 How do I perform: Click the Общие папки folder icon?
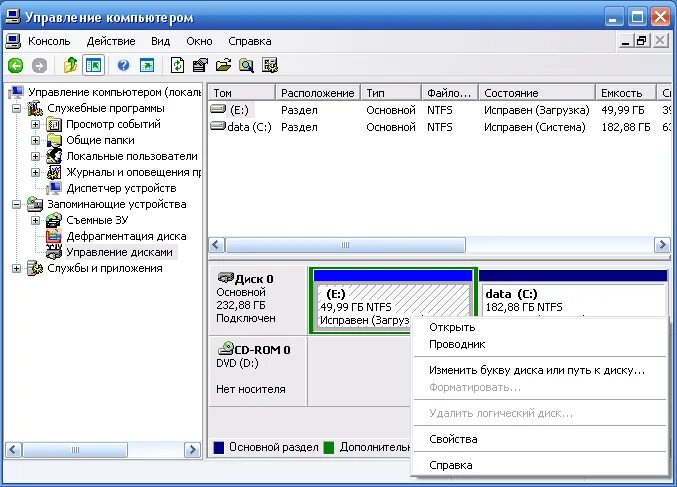click(x=54, y=141)
